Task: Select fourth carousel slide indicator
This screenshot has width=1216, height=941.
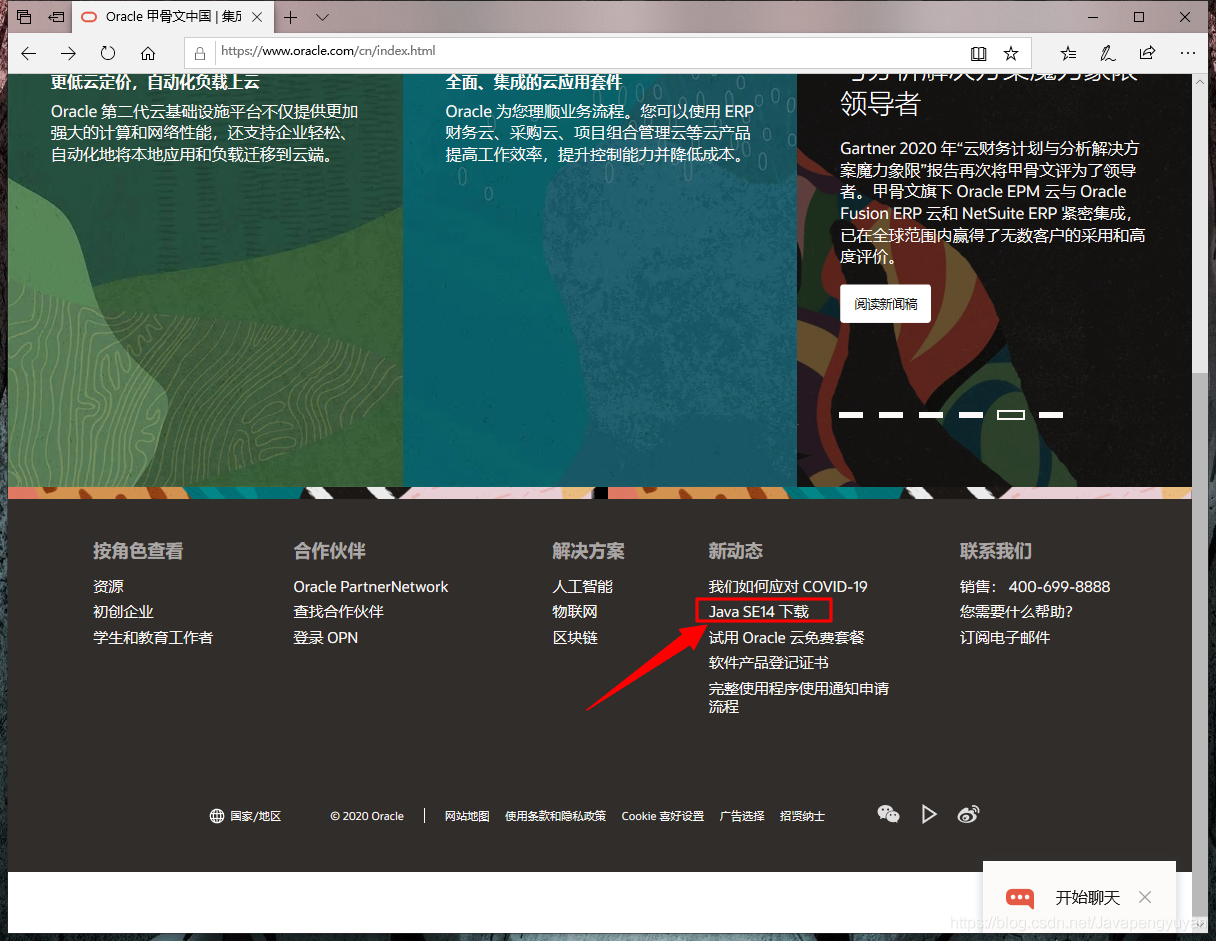Action: [971, 414]
